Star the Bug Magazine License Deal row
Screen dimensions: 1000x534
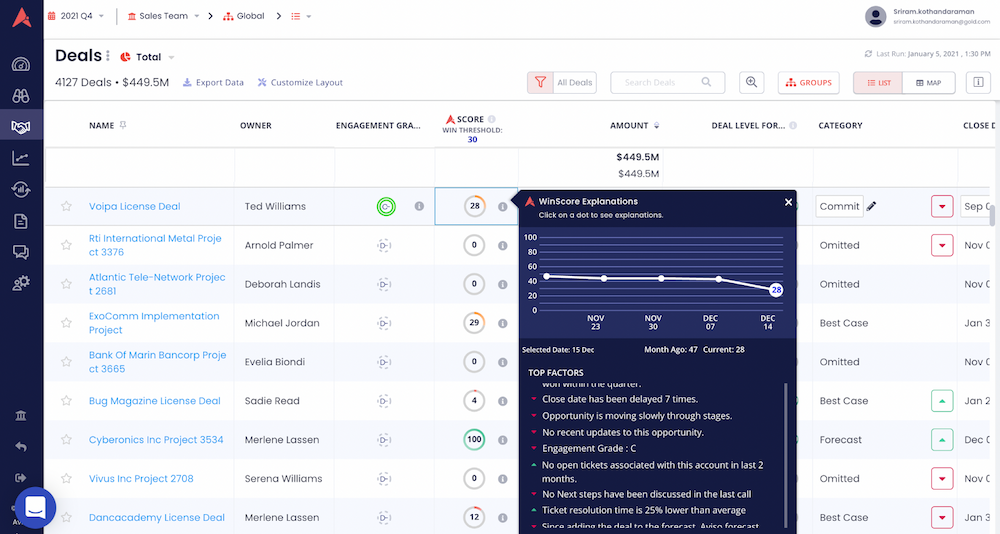point(66,401)
